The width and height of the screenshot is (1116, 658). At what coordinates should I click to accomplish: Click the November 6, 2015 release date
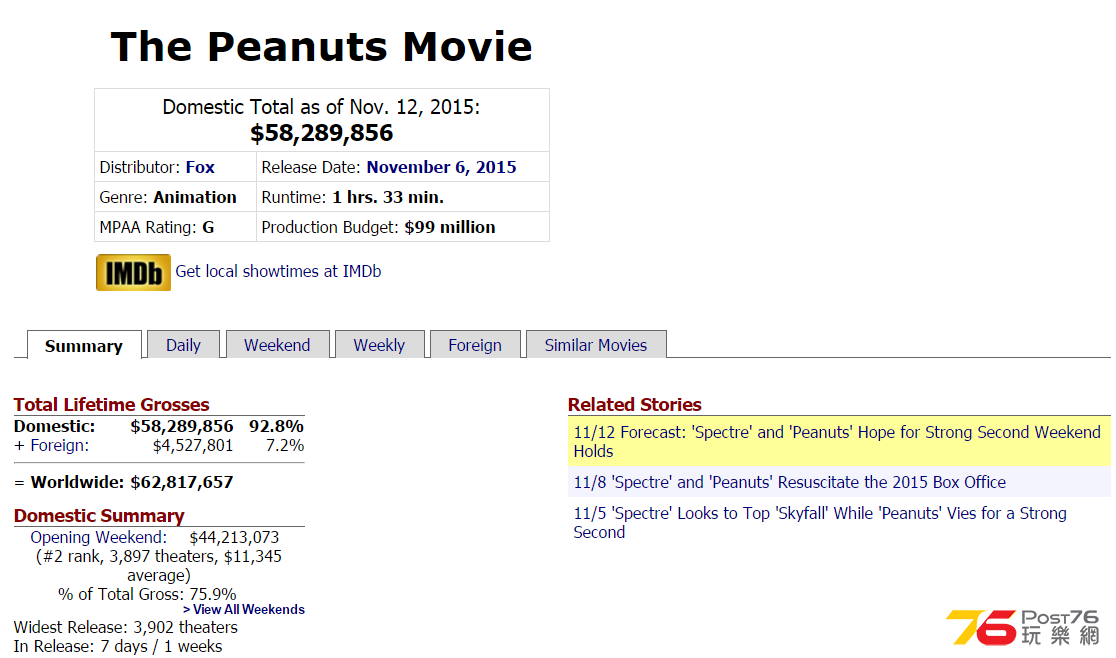point(441,167)
